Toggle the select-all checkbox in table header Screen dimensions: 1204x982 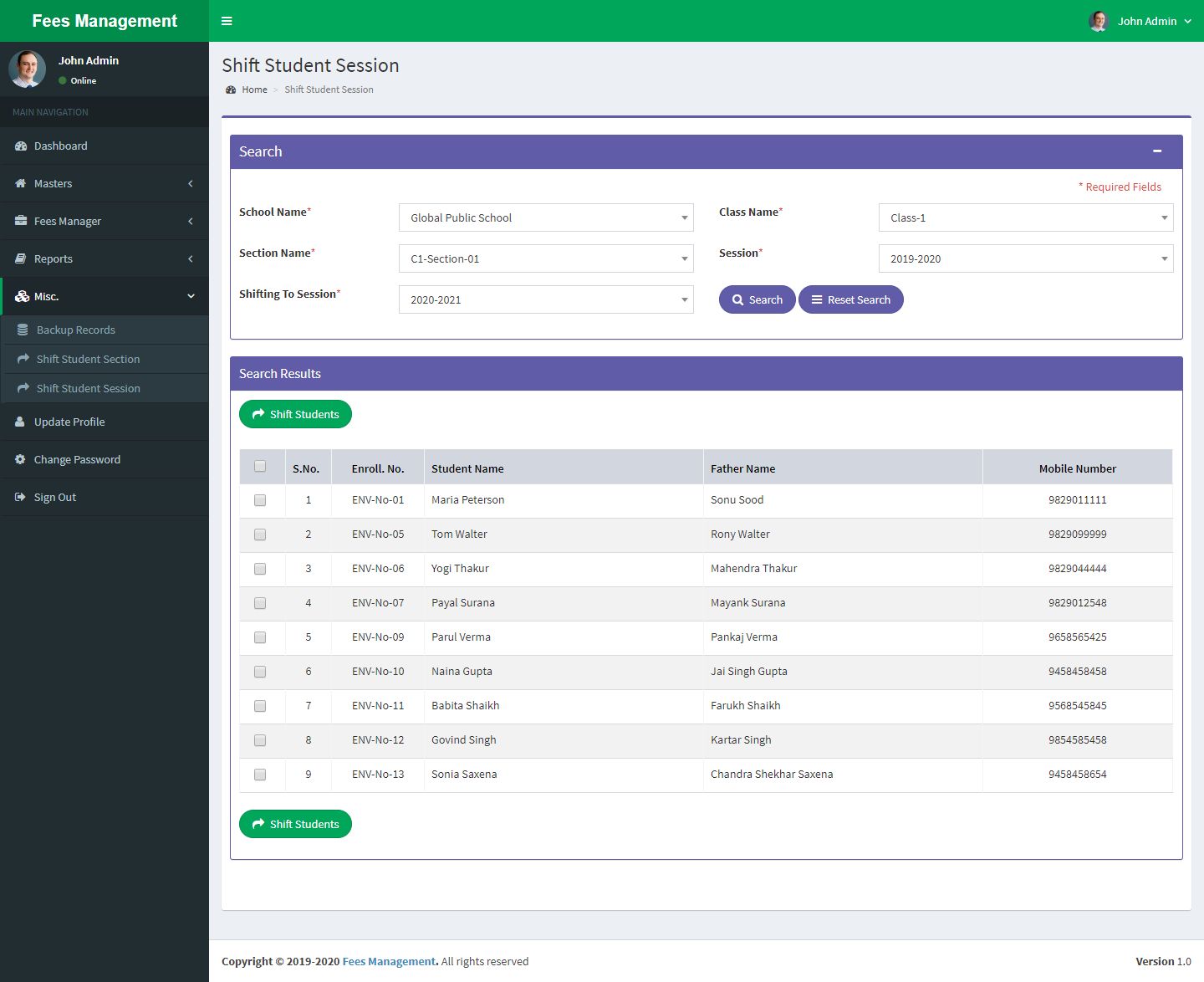tap(260, 467)
